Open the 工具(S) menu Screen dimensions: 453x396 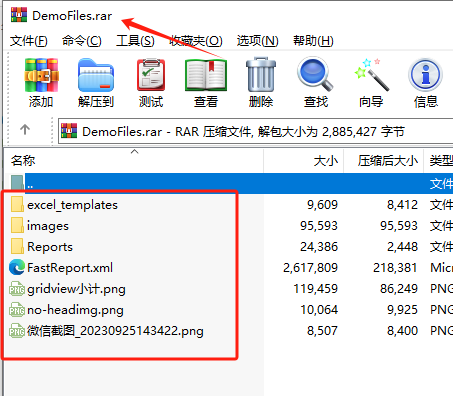(135, 41)
